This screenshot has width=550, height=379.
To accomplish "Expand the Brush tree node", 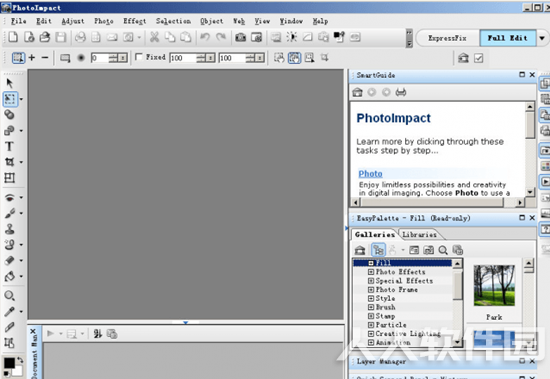I will click(x=371, y=307).
